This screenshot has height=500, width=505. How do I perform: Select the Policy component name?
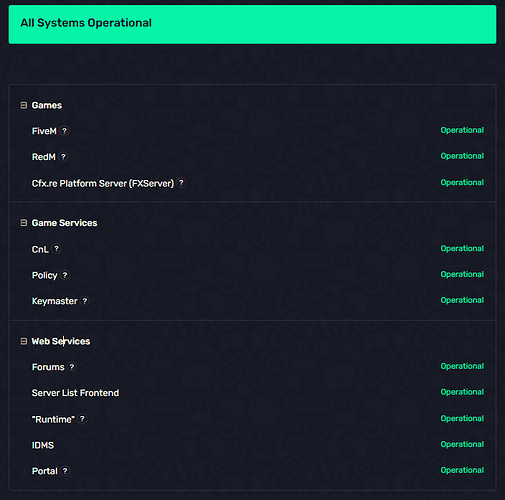44,275
